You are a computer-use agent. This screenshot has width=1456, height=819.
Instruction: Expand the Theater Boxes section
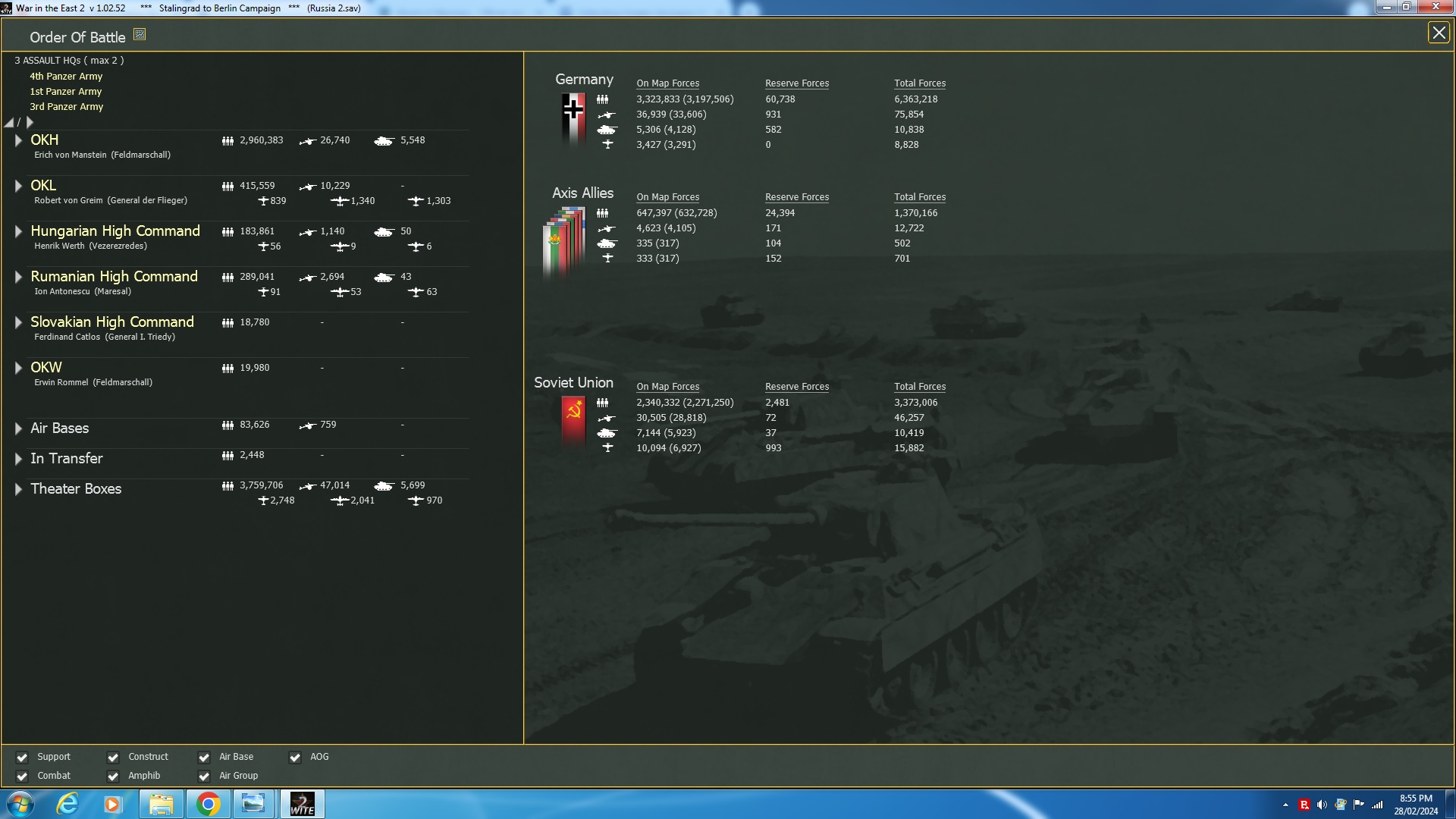coord(18,489)
